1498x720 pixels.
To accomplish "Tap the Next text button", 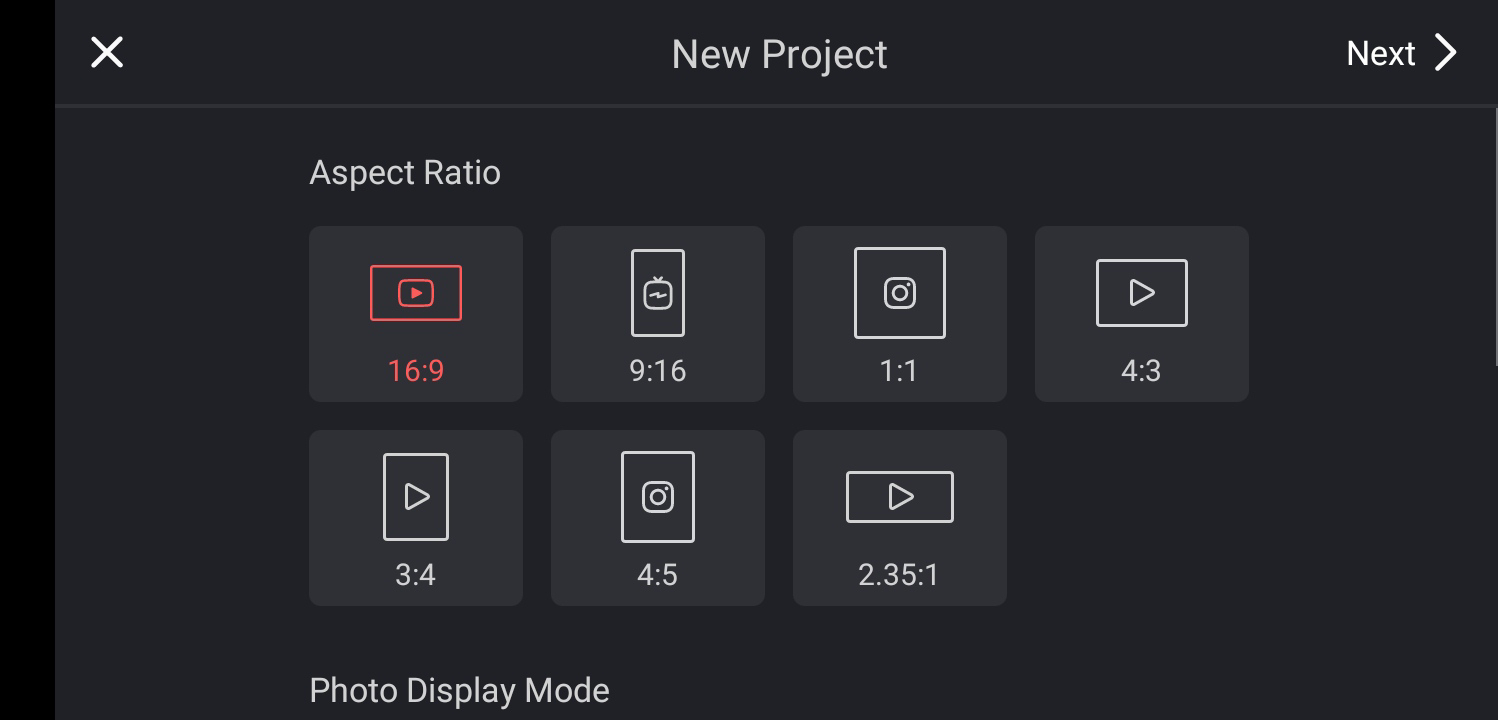I will [1380, 53].
